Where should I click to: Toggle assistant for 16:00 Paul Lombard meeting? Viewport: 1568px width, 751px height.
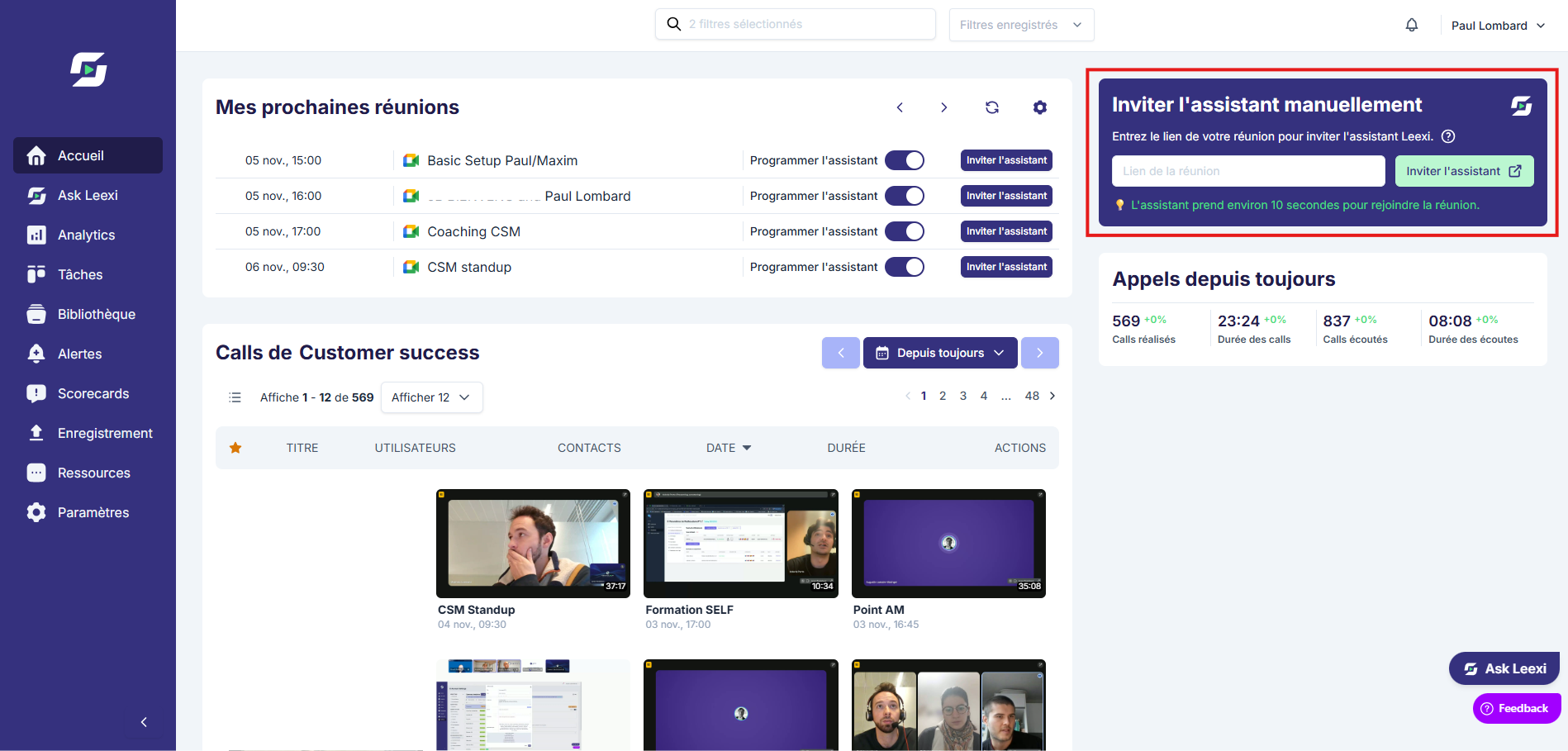(x=905, y=196)
